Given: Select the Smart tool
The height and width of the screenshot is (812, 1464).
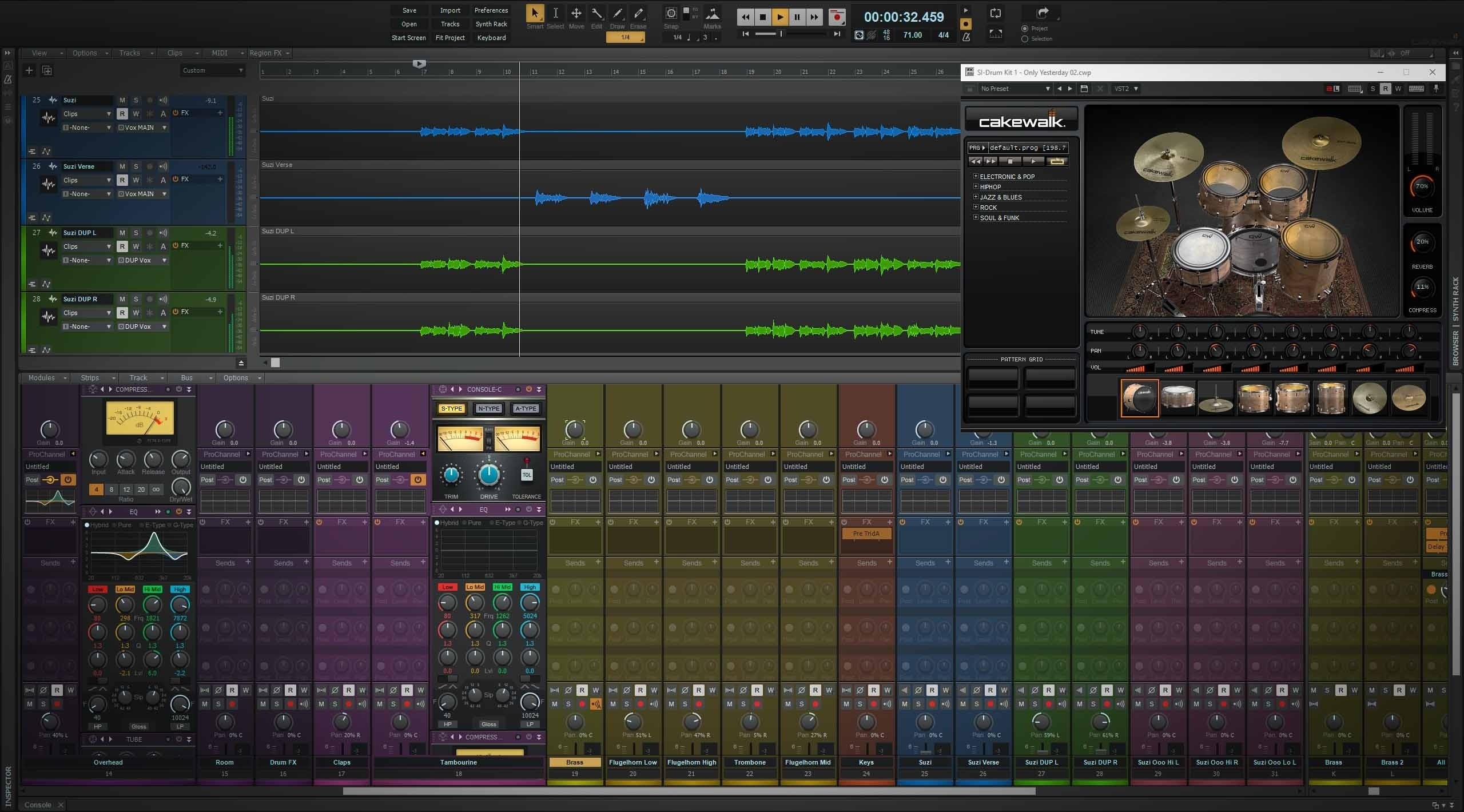Looking at the screenshot, I should (535, 14).
